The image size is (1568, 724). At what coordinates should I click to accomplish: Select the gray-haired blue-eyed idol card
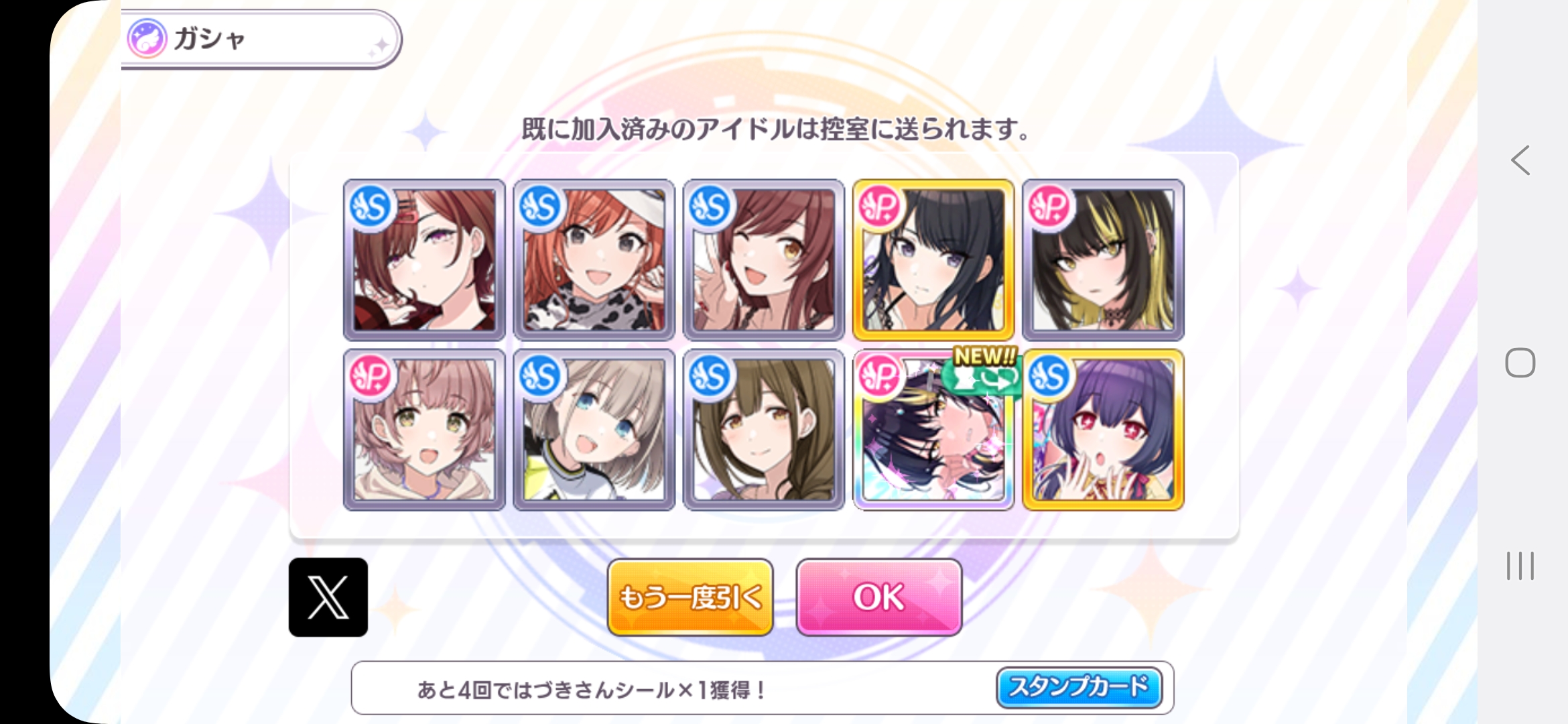[x=594, y=430]
